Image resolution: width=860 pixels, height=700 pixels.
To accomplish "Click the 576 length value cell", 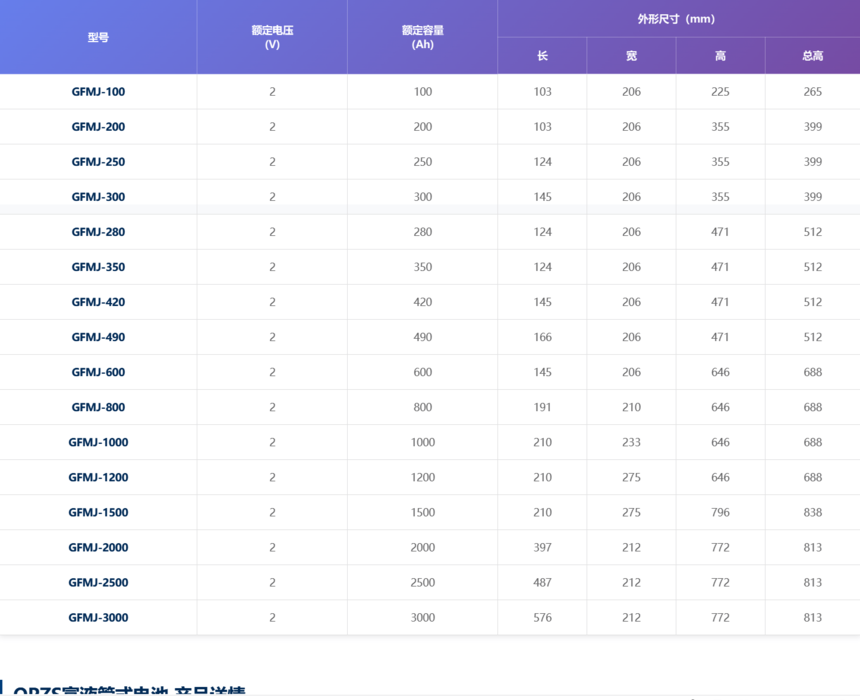I will point(542,618).
